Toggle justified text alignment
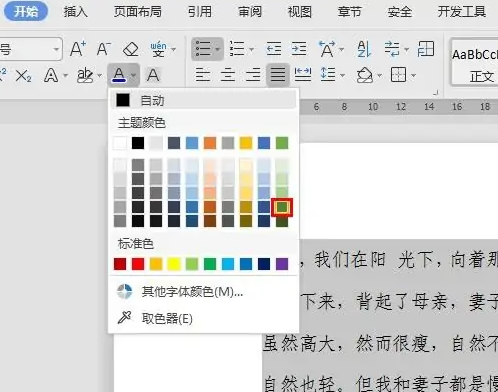Screen dimensions: 498x392 (x=278, y=75)
